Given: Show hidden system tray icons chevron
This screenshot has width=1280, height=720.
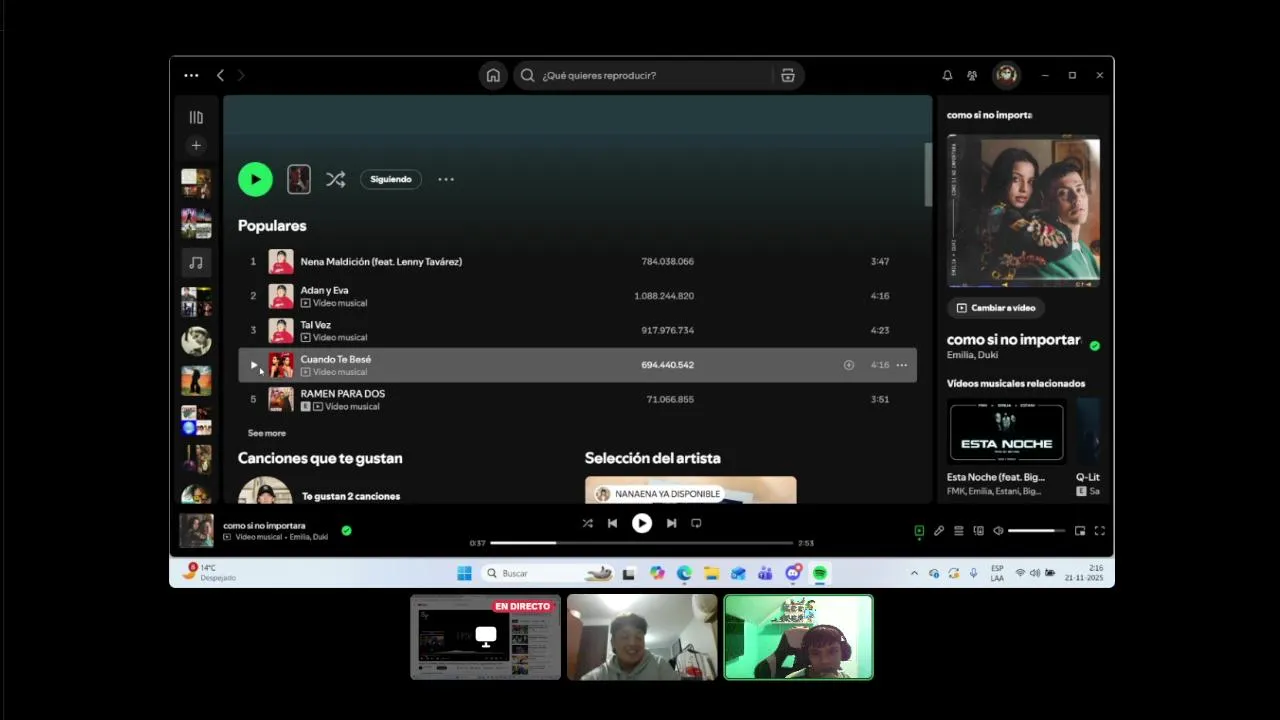Looking at the screenshot, I should point(914,573).
